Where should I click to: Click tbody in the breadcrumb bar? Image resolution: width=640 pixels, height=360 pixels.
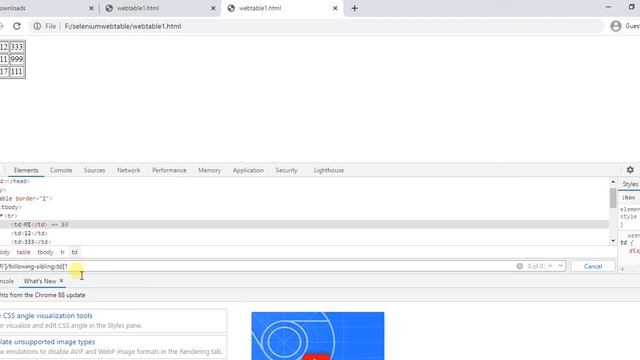coord(45,252)
